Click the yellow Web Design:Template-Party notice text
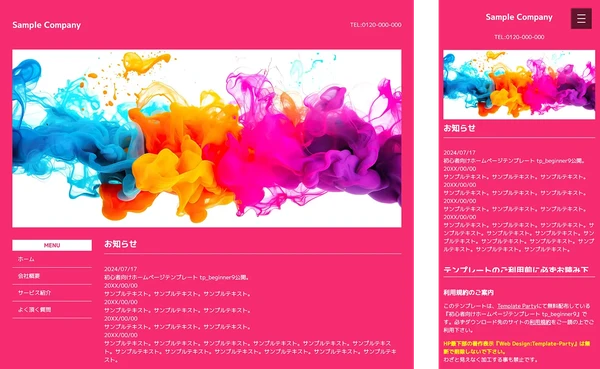The width and height of the screenshot is (600, 369). tap(517, 348)
